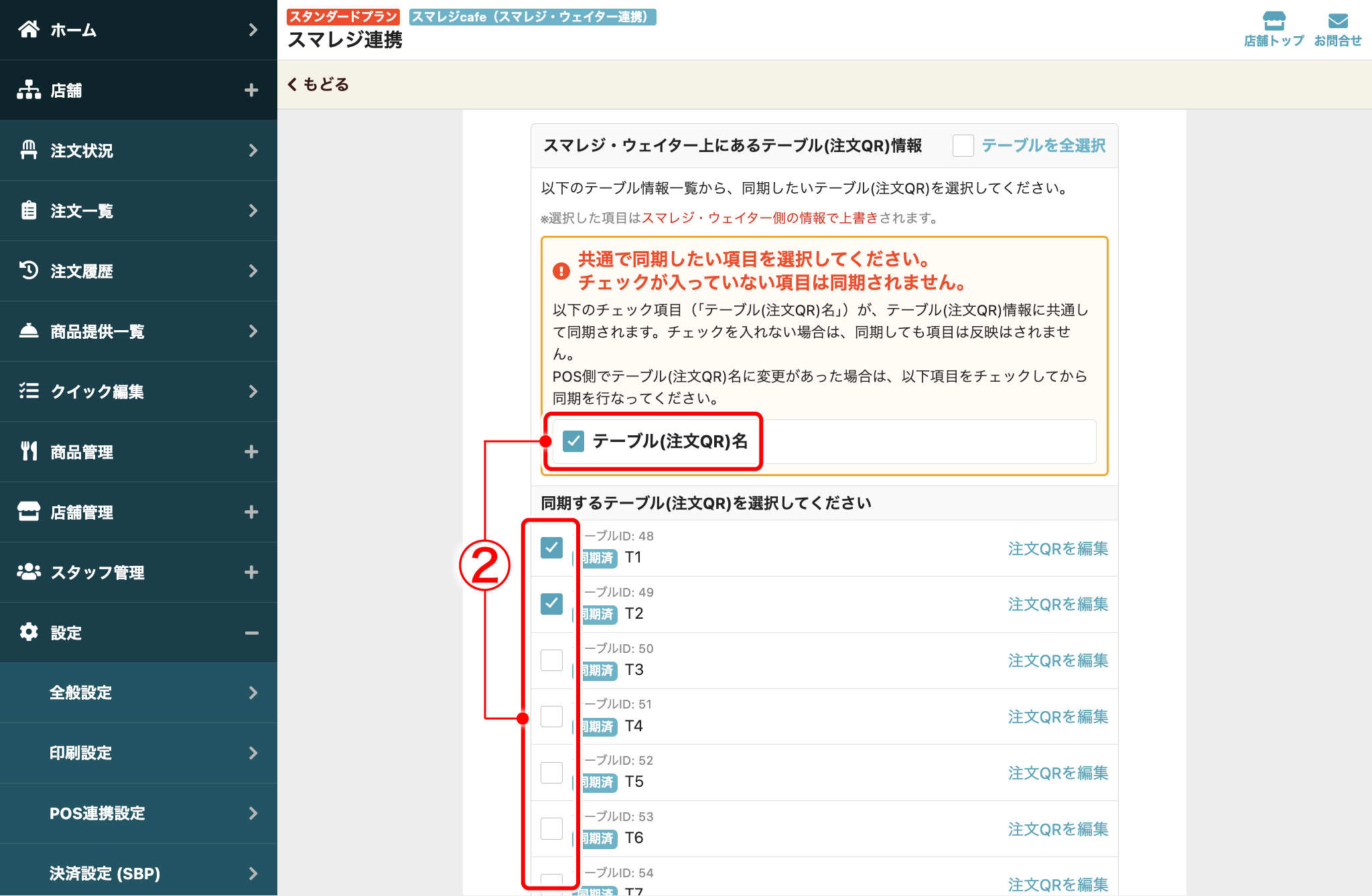Click the chevron next to 注文状況

[x=253, y=150]
